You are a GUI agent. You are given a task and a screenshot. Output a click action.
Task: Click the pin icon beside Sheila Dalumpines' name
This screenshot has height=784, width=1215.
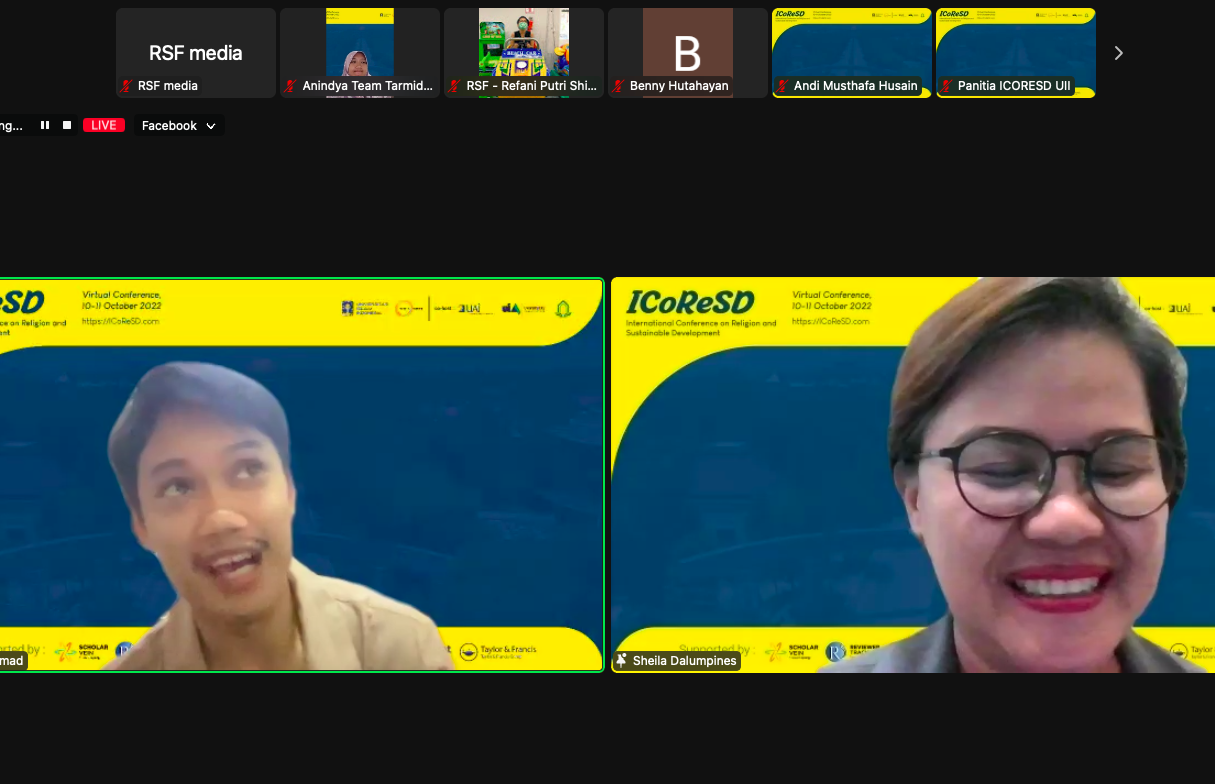622,661
